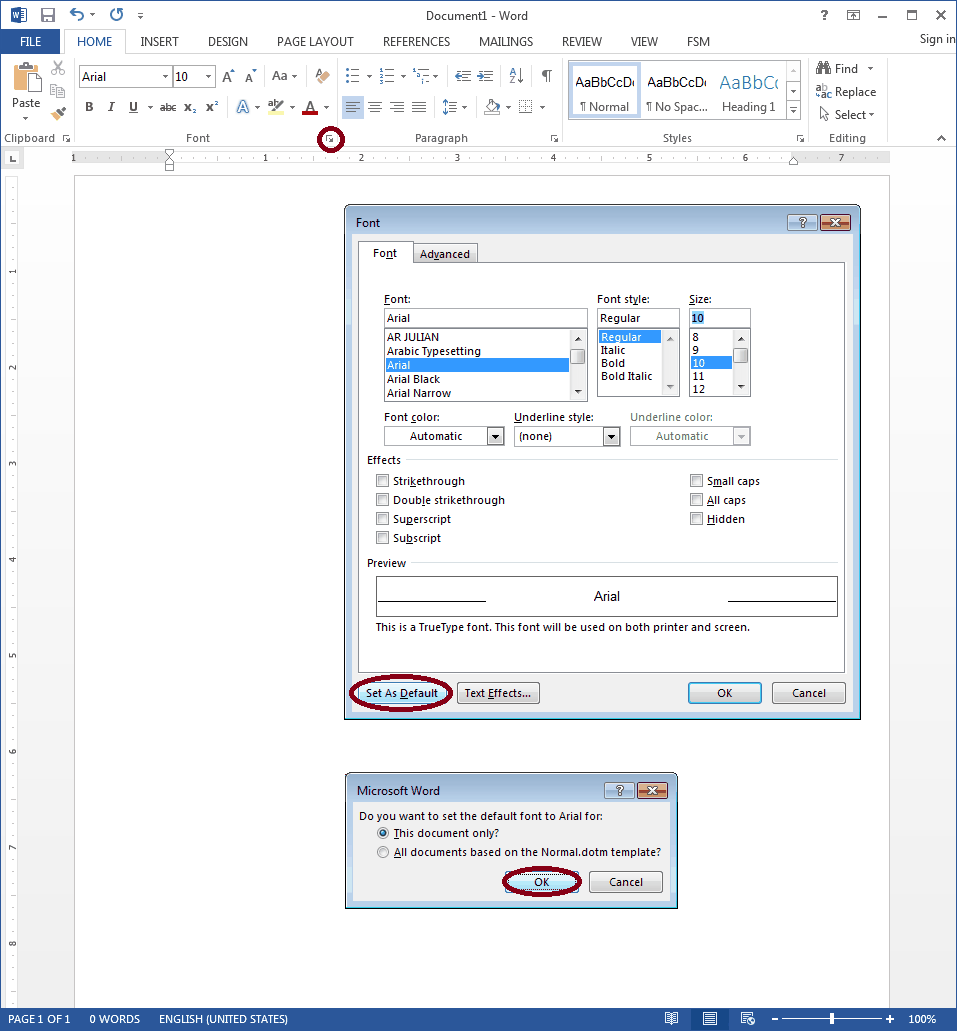Image resolution: width=957 pixels, height=1031 pixels.
Task: Cancel the Font dialog
Action: [808, 693]
